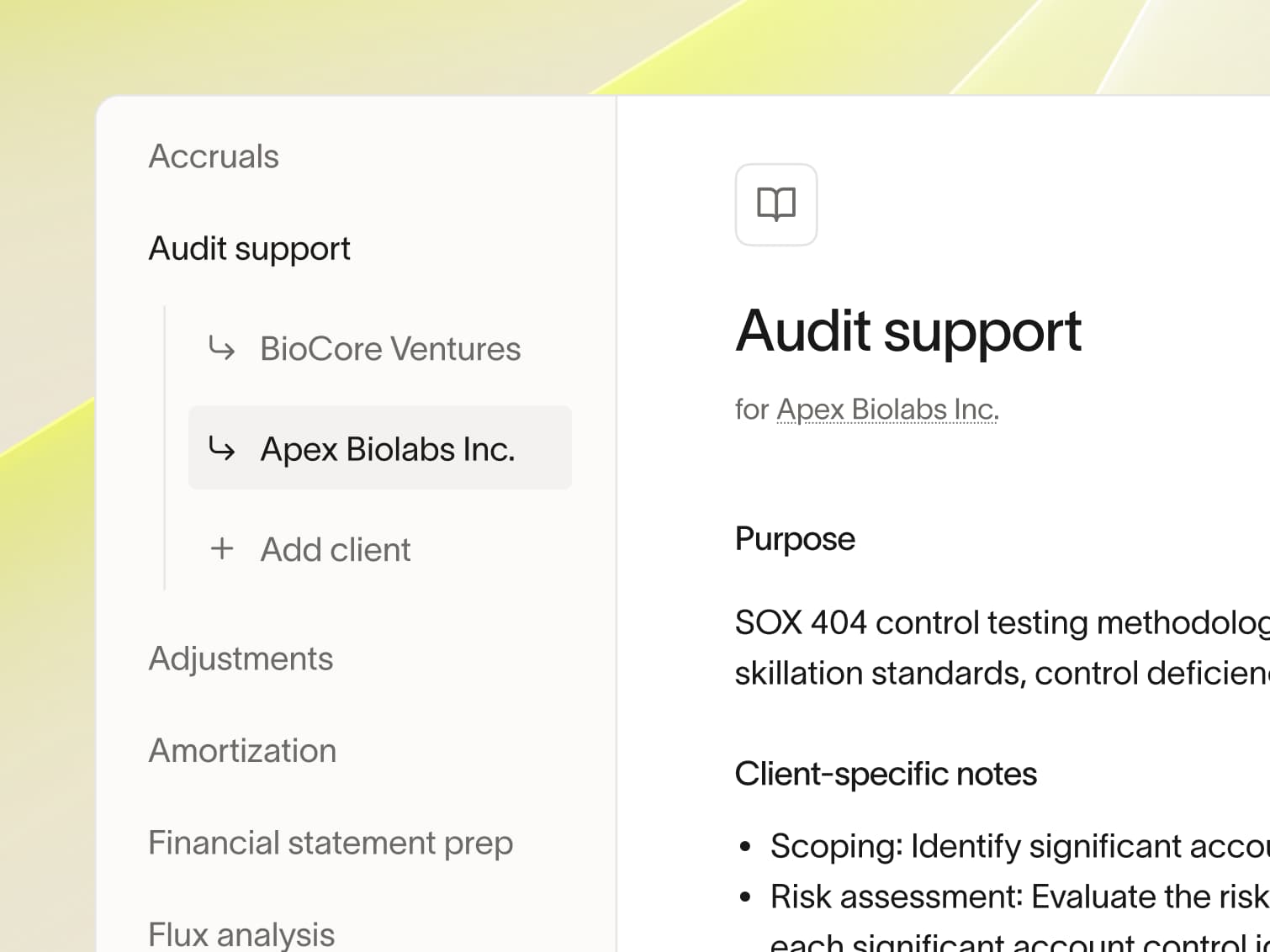1270x952 pixels.
Task: Click the Scoping bullet point text
Action: pyautogui.click(x=1019, y=846)
